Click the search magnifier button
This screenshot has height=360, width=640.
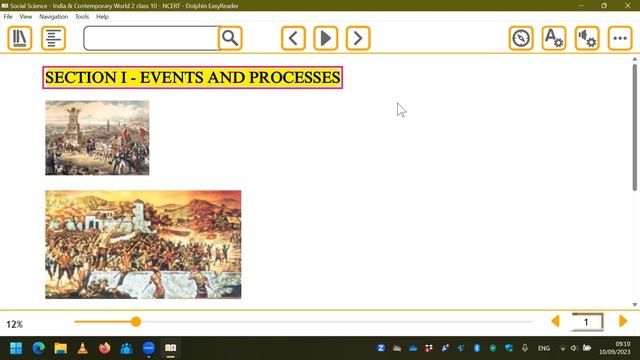[230, 38]
